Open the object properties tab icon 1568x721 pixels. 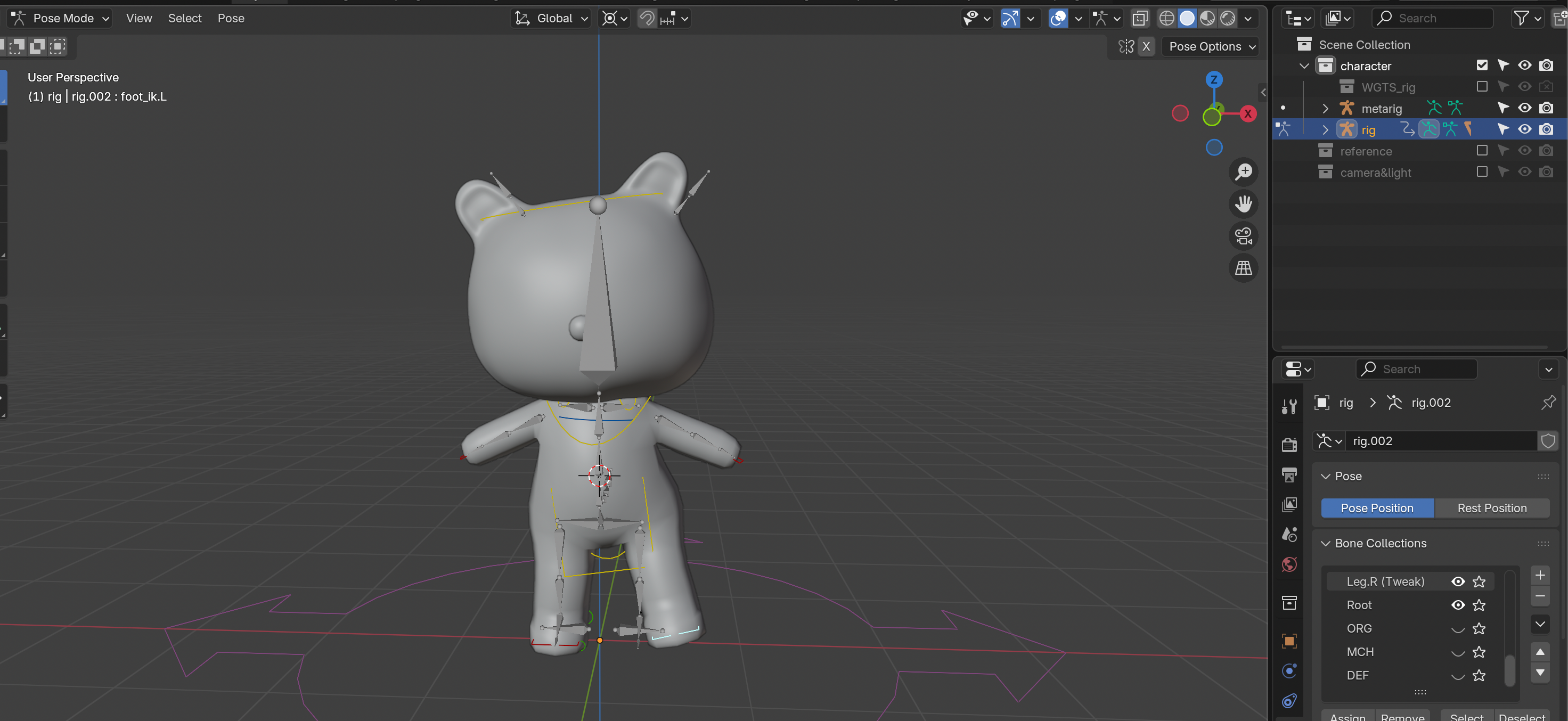[1289, 641]
